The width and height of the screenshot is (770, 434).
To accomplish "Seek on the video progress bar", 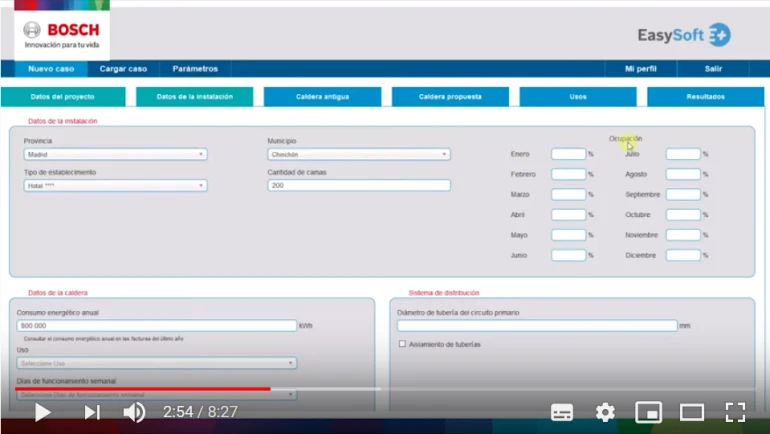I will pyautogui.click(x=385, y=389).
